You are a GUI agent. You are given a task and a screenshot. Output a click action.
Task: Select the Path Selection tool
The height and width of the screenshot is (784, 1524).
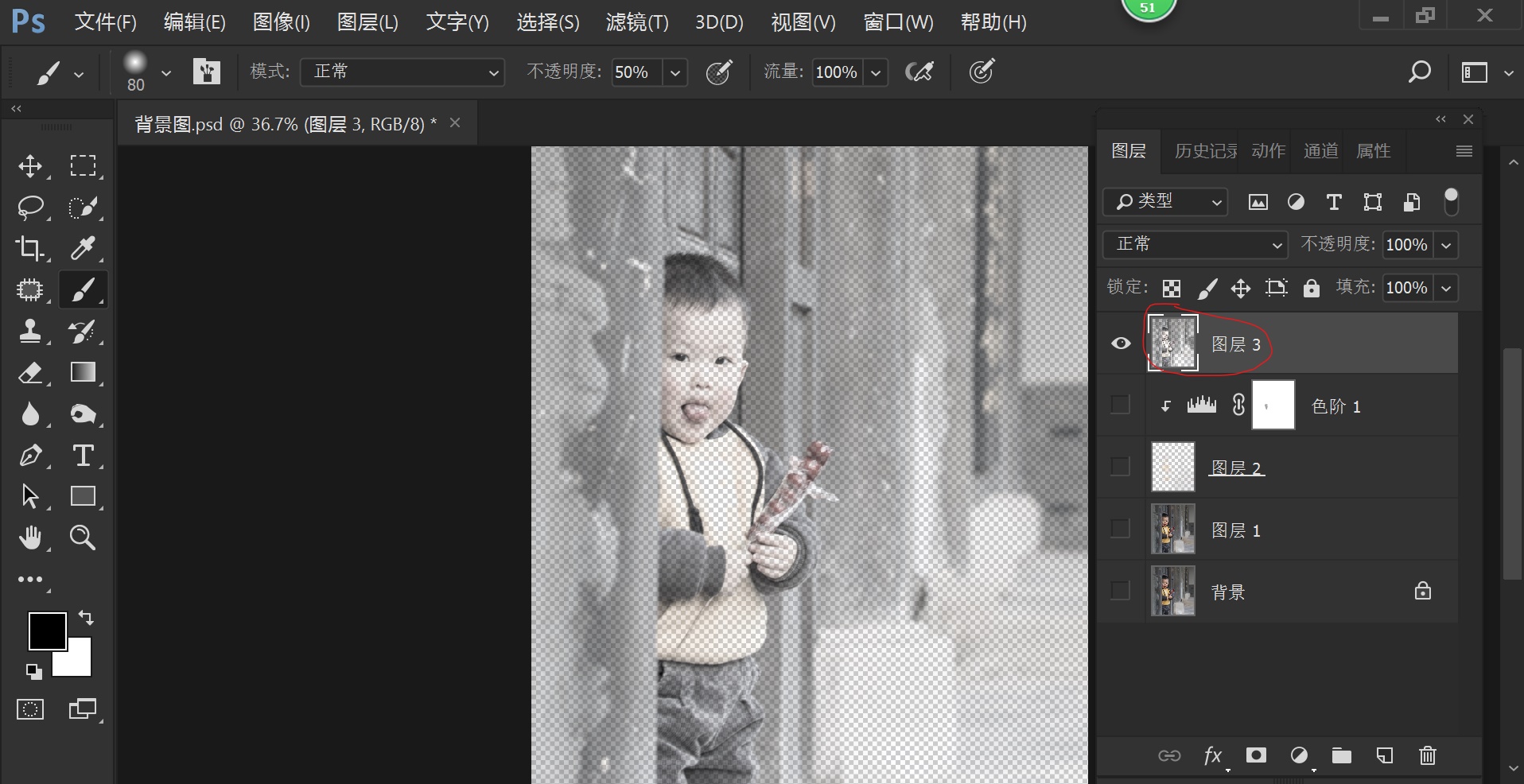tap(30, 497)
